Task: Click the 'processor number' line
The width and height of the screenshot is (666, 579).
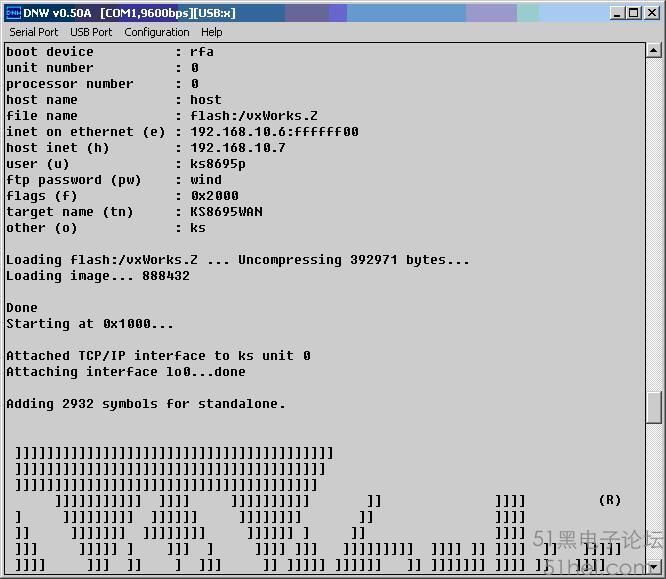Action: [x=102, y=84]
